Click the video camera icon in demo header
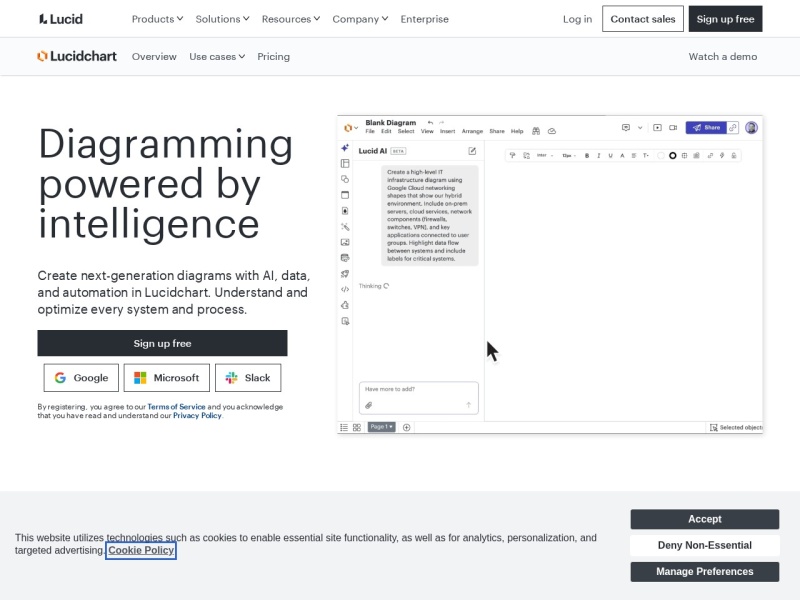Viewport: 800px width, 600px height. (x=673, y=128)
